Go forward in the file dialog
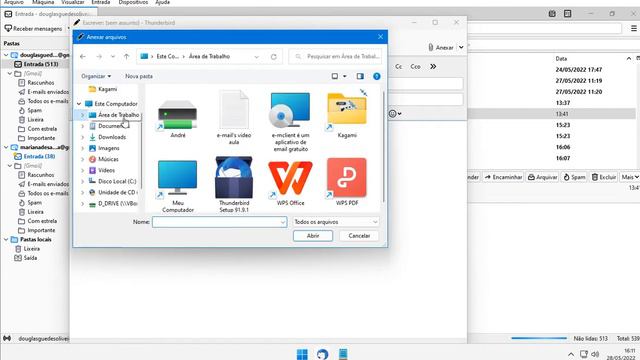 [x=99, y=56]
